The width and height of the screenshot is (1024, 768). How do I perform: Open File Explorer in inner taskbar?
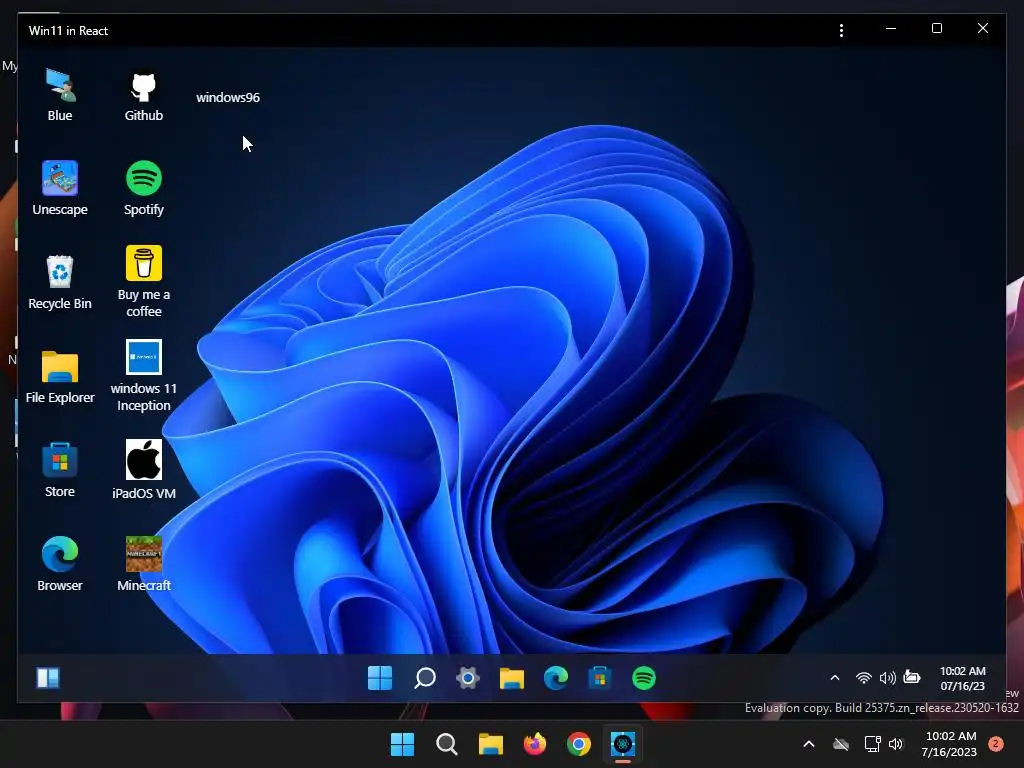[x=512, y=678]
